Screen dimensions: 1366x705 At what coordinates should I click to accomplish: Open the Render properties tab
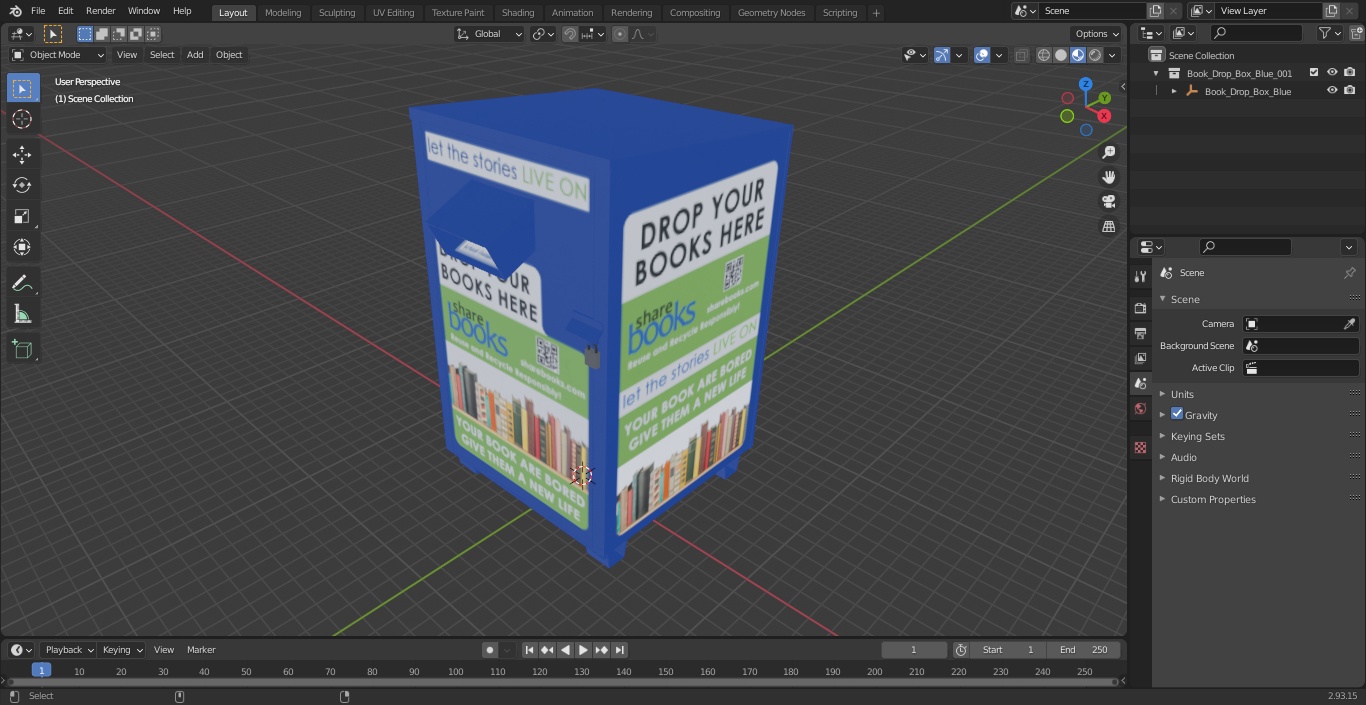(x=1140, y=308)
